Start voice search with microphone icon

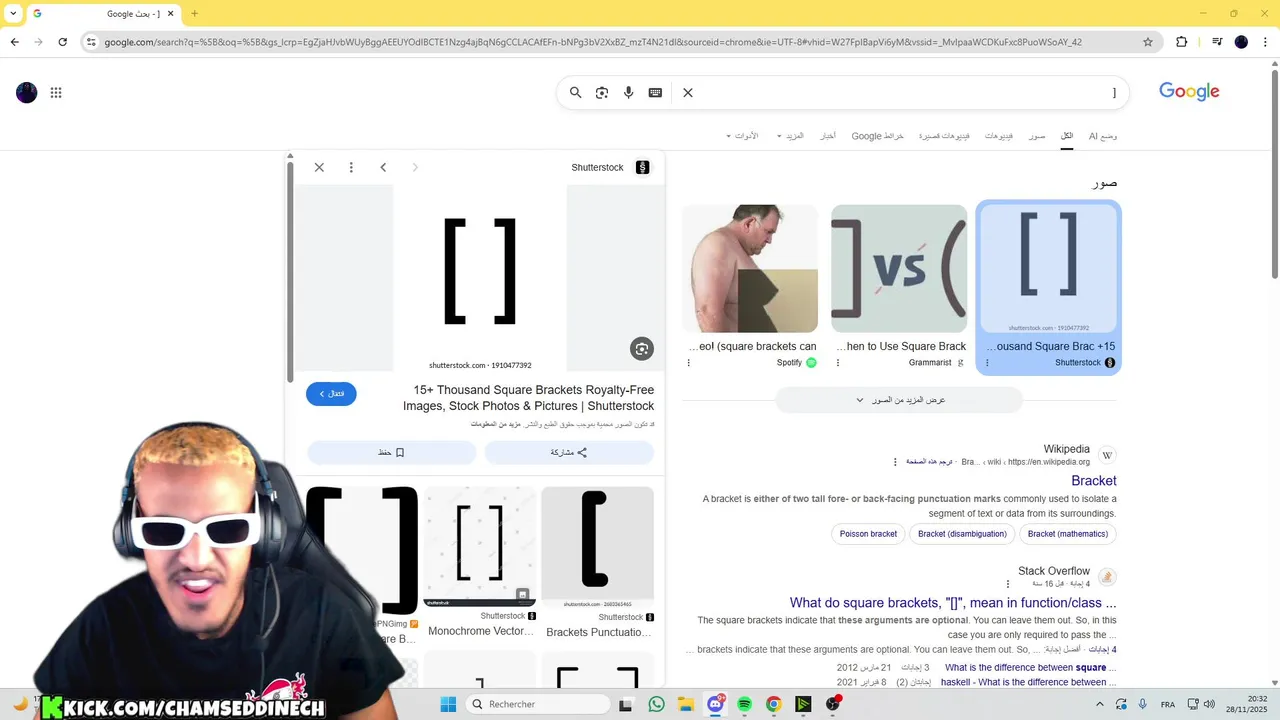coord(629,92)
